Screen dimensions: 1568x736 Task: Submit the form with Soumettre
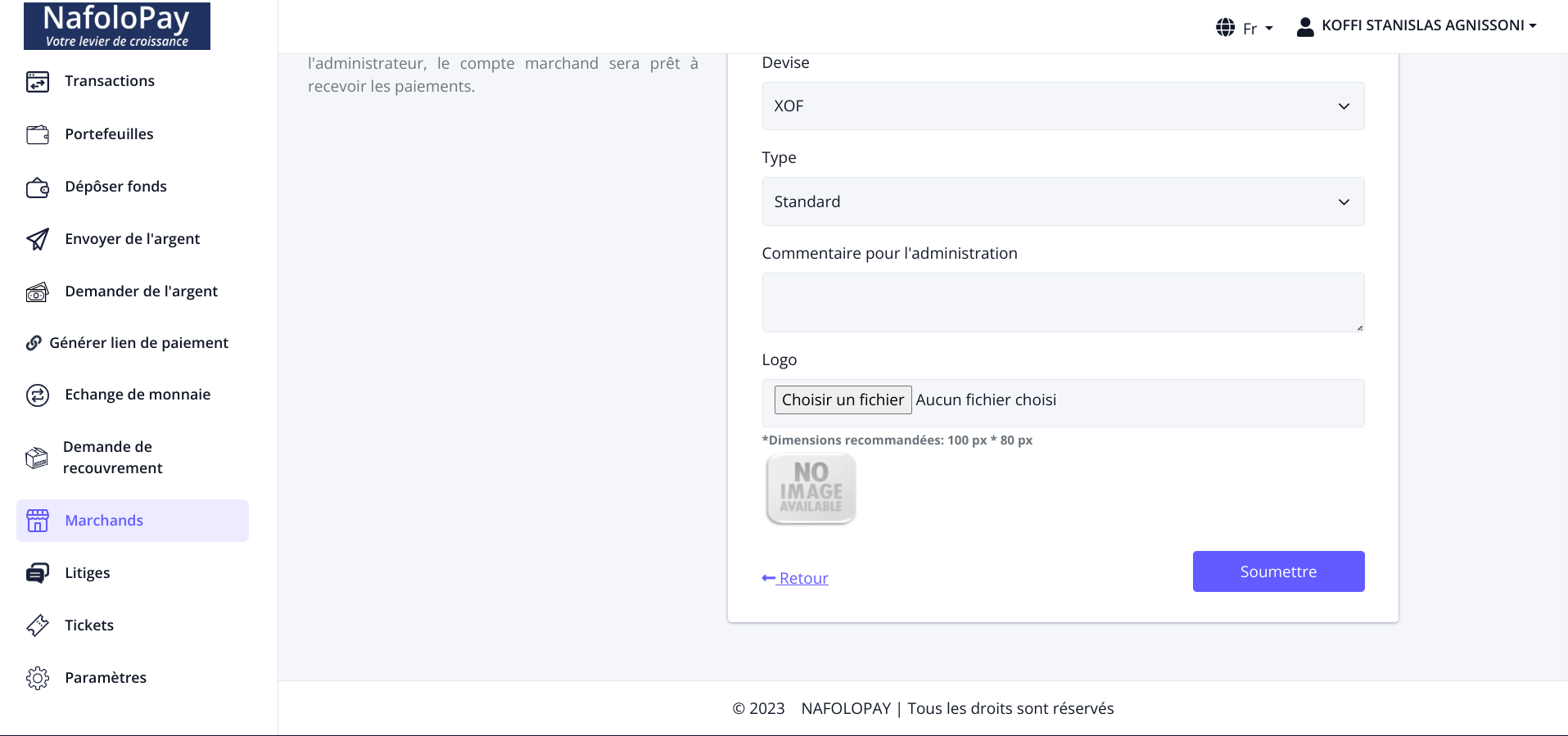pos(1278,571)
